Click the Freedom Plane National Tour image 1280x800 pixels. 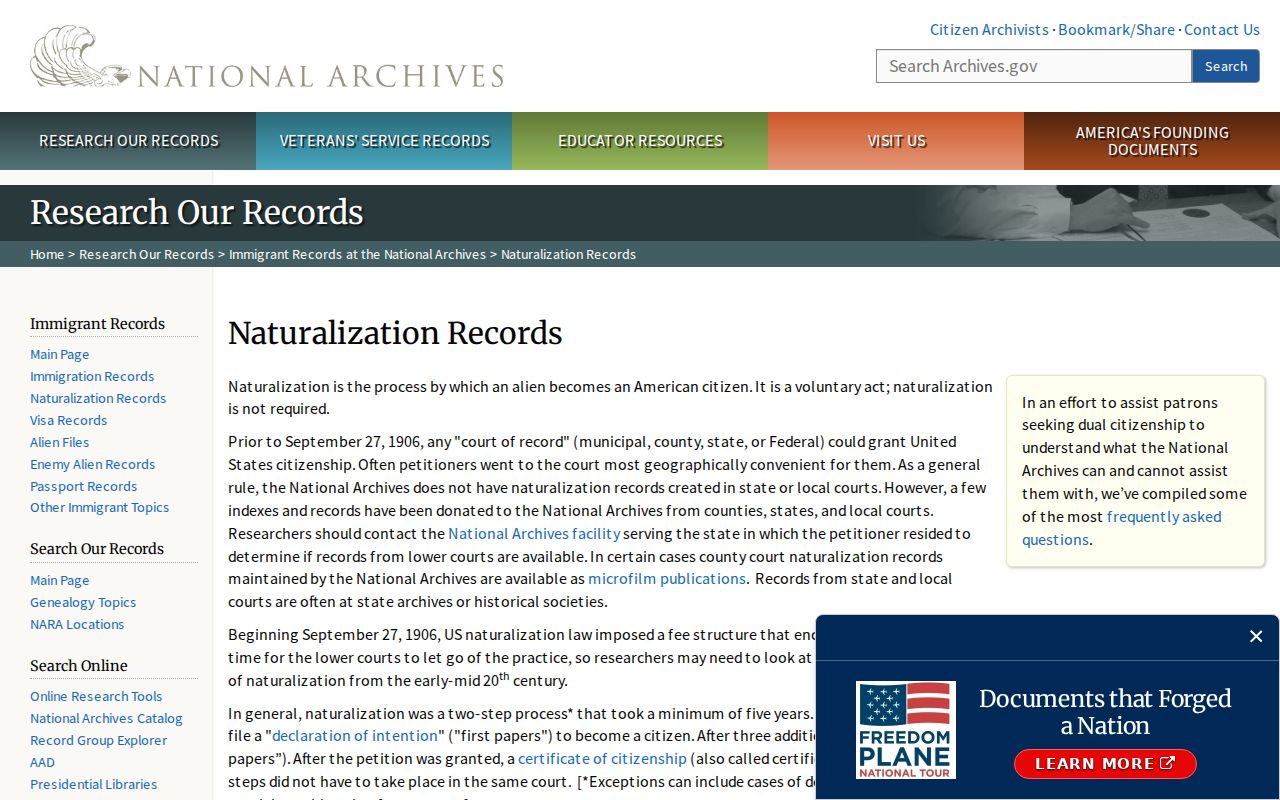pos(906,730)
